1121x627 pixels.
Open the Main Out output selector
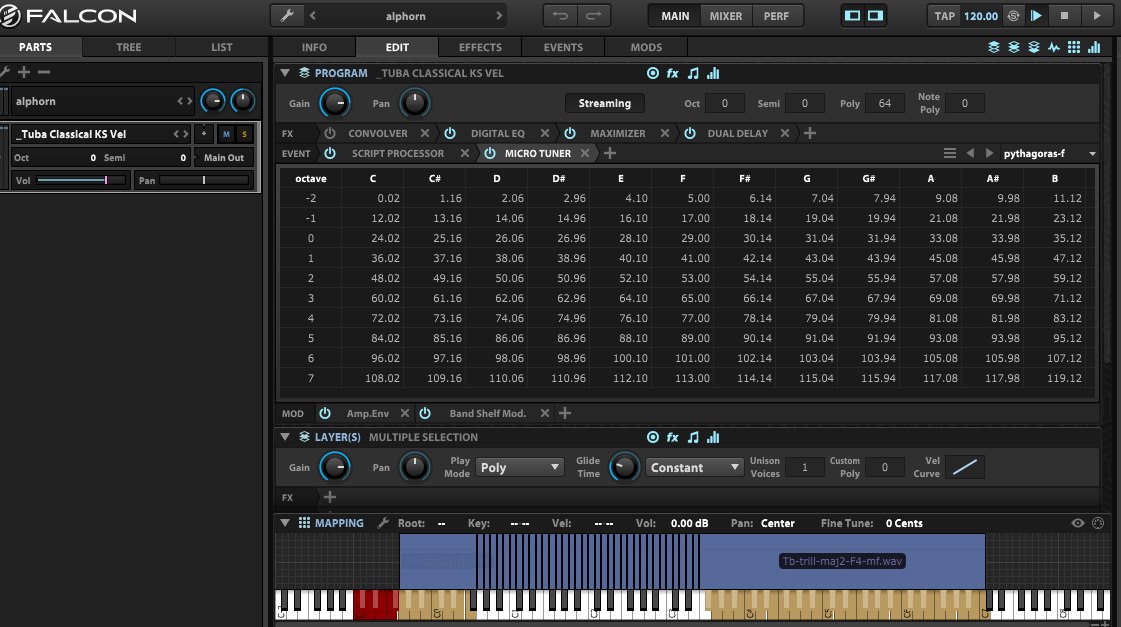224,158
